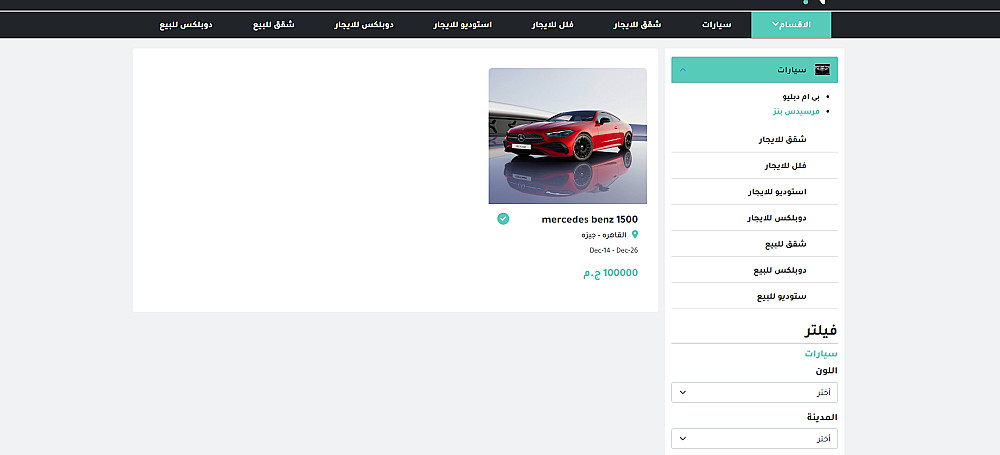Click the location pin icon
This screenshot has height=455, width=1000.
[635, 235]
